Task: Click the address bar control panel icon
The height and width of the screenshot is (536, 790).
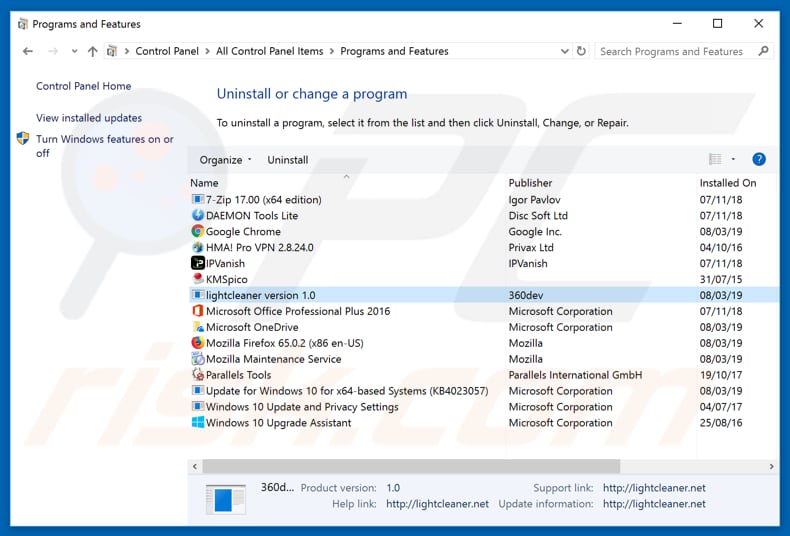Action: (112, 51)
